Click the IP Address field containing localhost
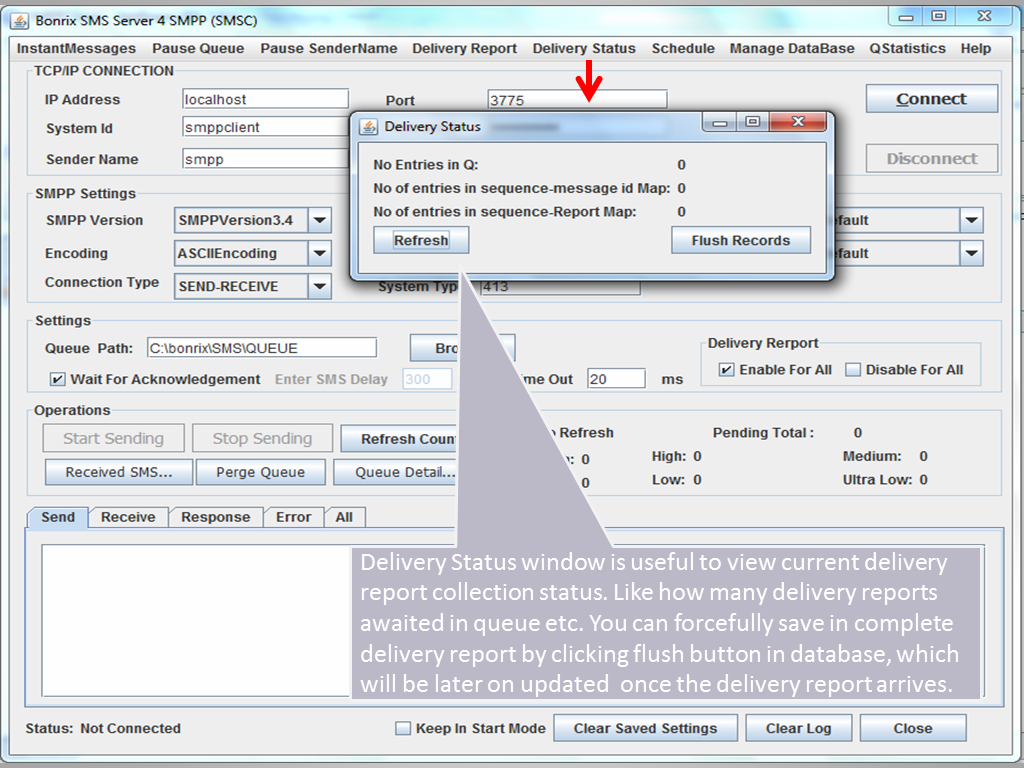1024x768 pixels. click(x=265, y=99)
